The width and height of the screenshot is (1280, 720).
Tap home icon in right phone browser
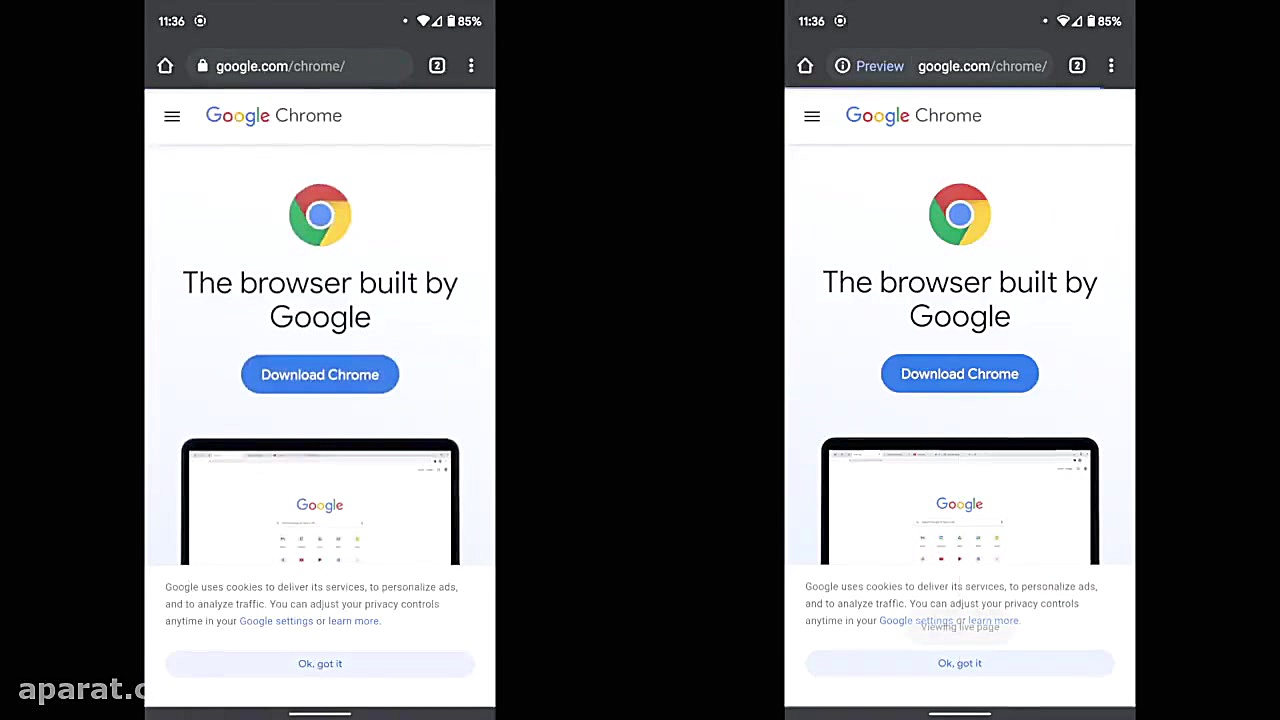805,66
